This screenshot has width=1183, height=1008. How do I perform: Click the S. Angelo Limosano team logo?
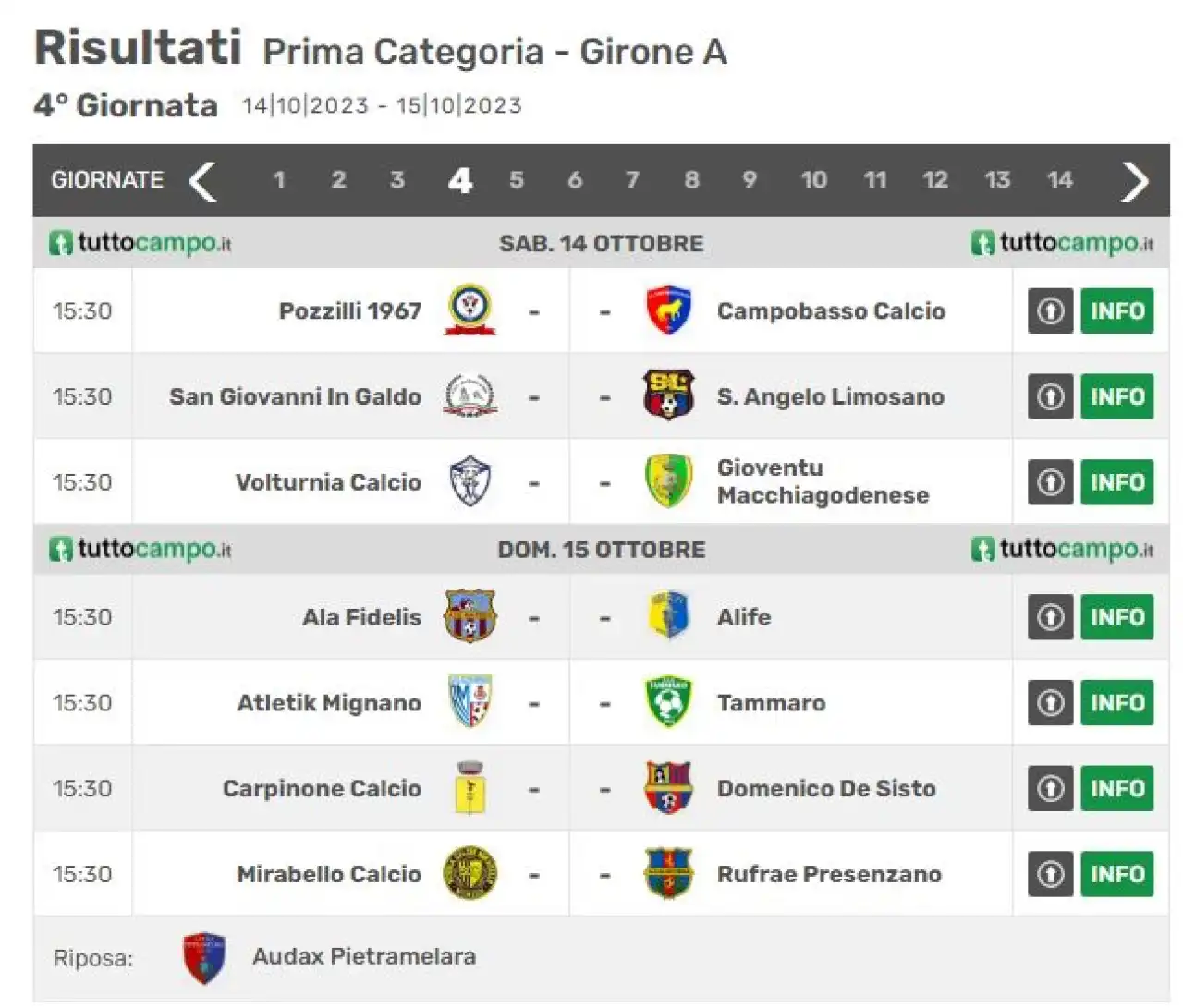click(668, 396)
